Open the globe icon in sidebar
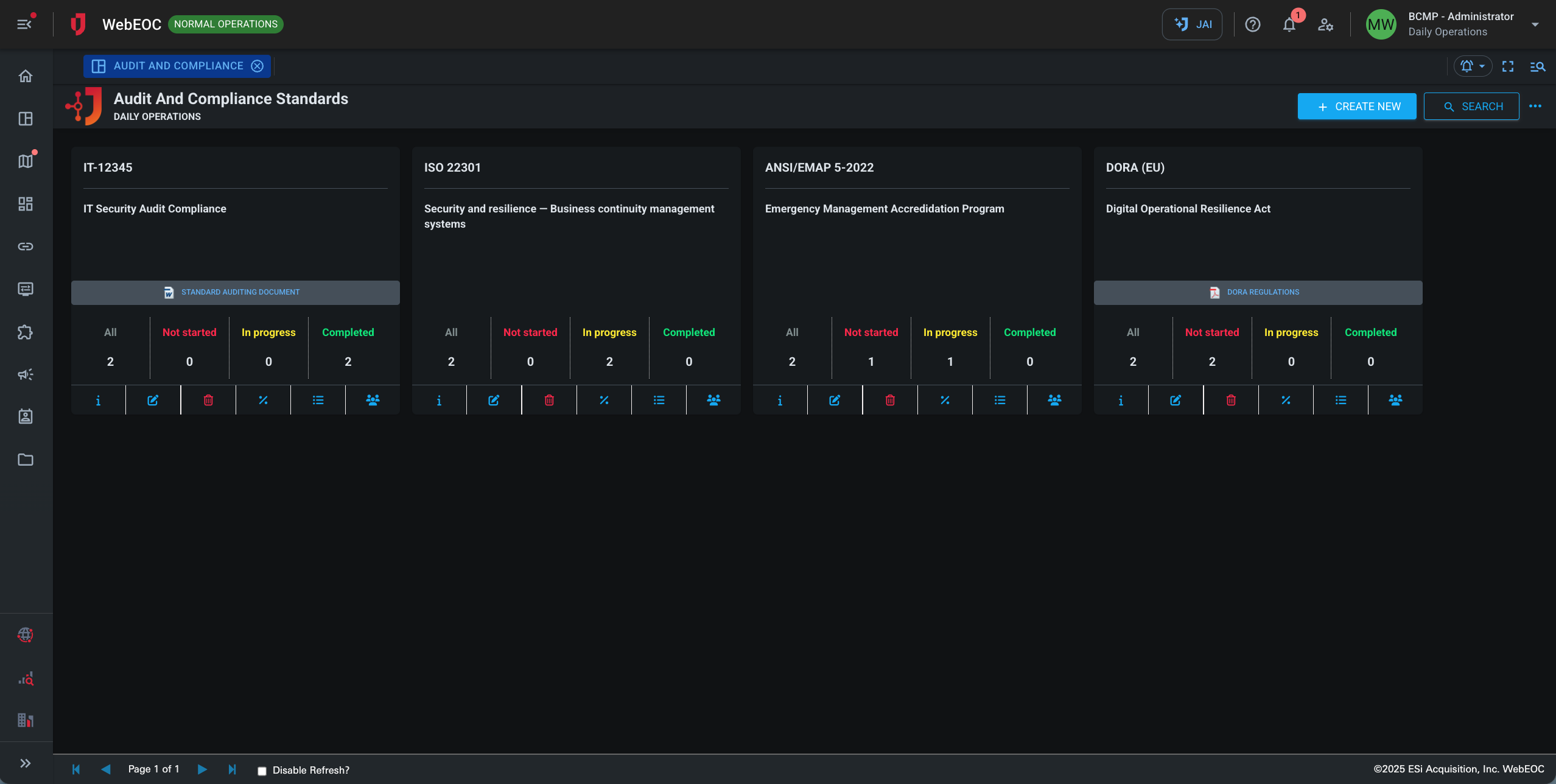Viewport: 1556px width, 784px height. click(25, 635)
